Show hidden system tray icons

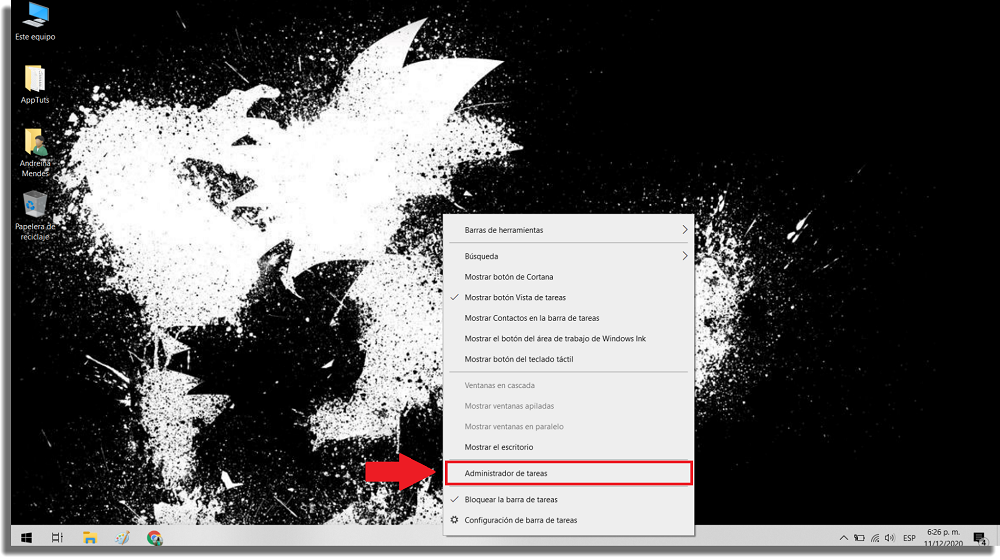[843, 538]
